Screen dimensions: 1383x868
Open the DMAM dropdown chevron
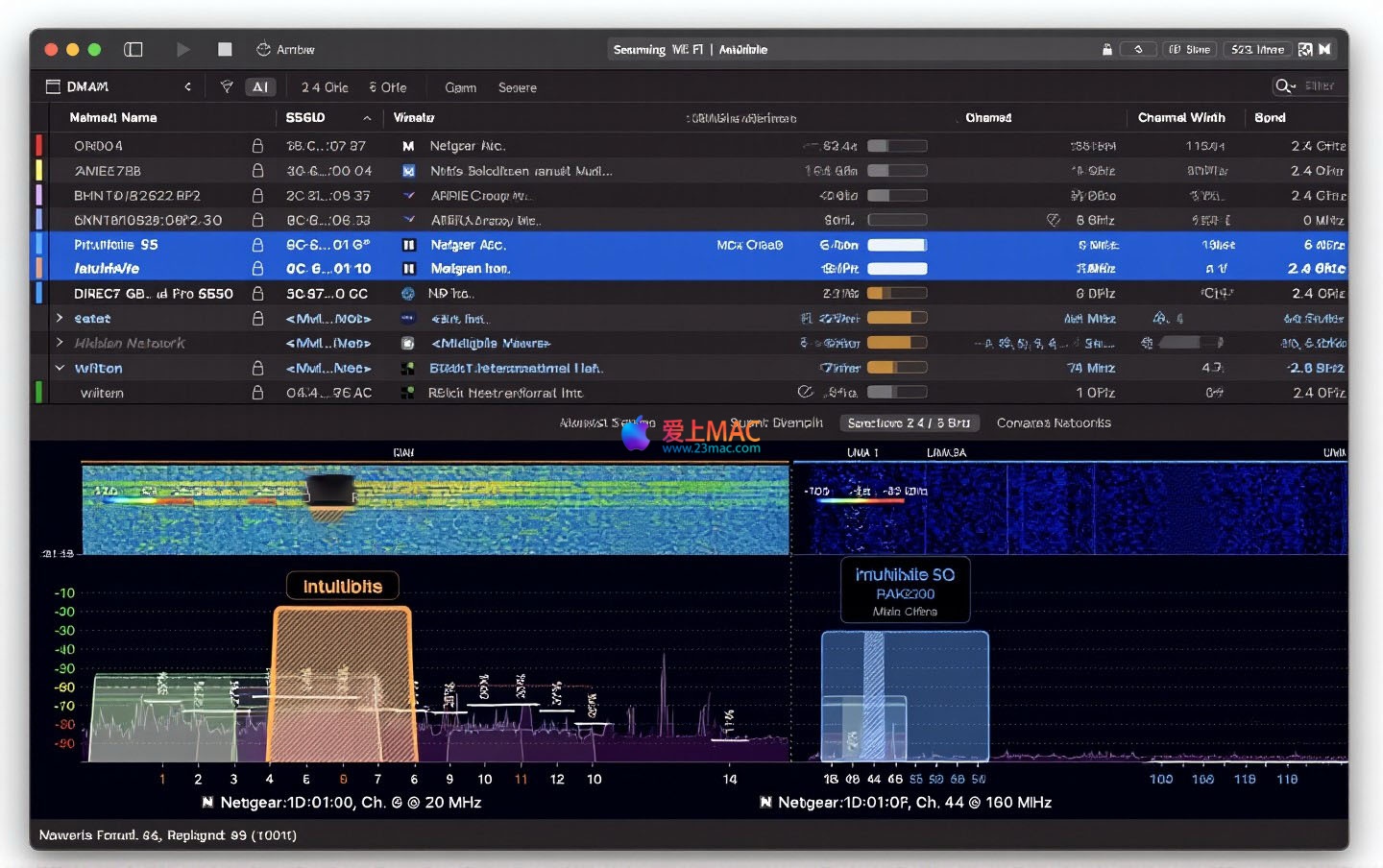187,86
